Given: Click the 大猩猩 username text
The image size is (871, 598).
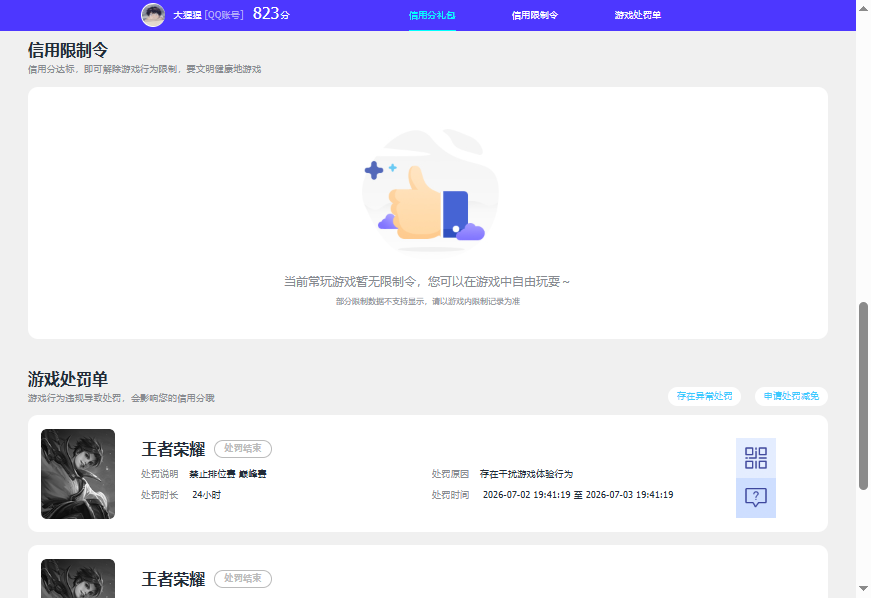Looking at the screenshot, I should [x=187, y=15].
